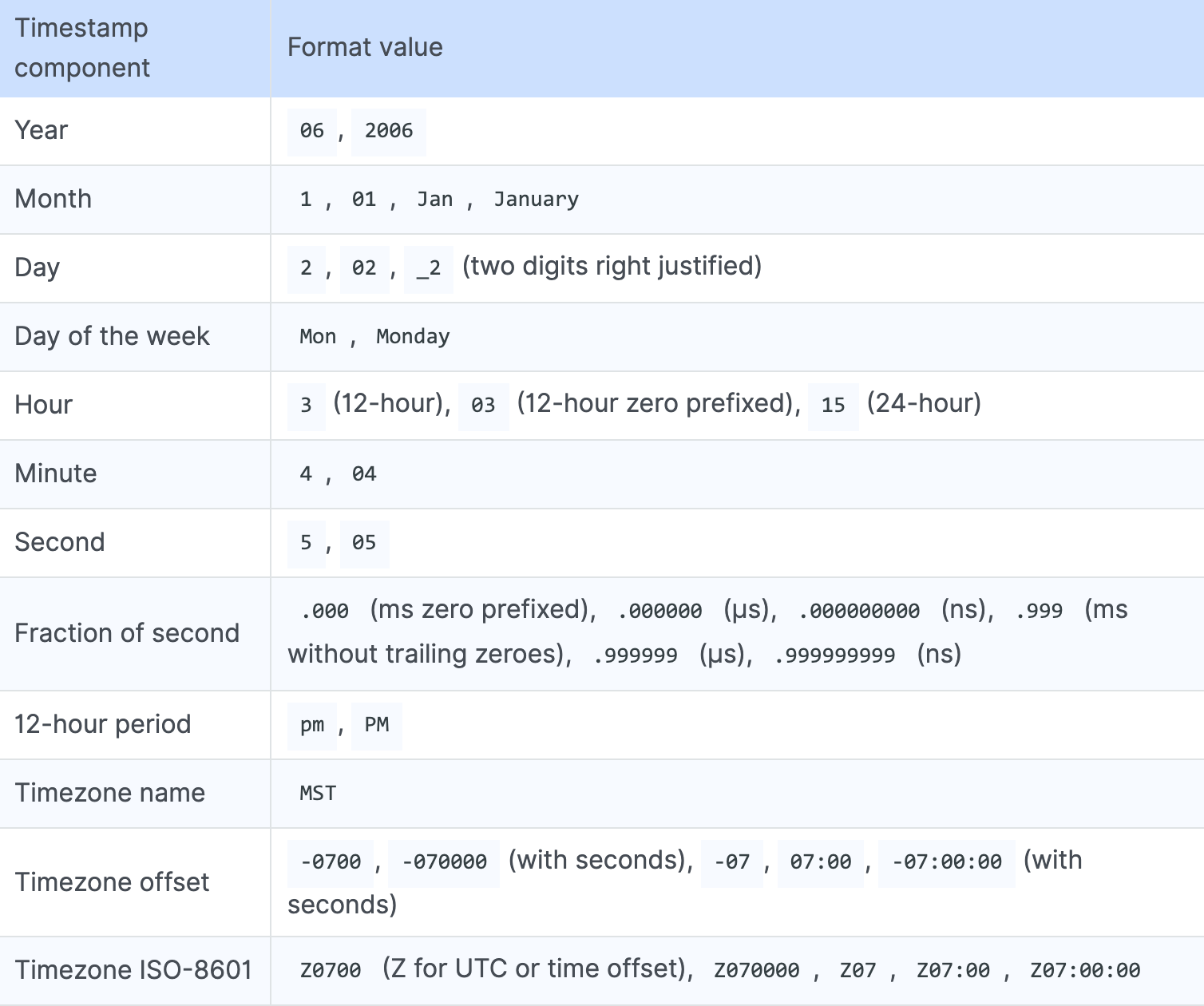Select the Z0700 ISO-8601 code
This screenshot has height=1006, width=1204.
pyautogui.click(x=331, y=971)
